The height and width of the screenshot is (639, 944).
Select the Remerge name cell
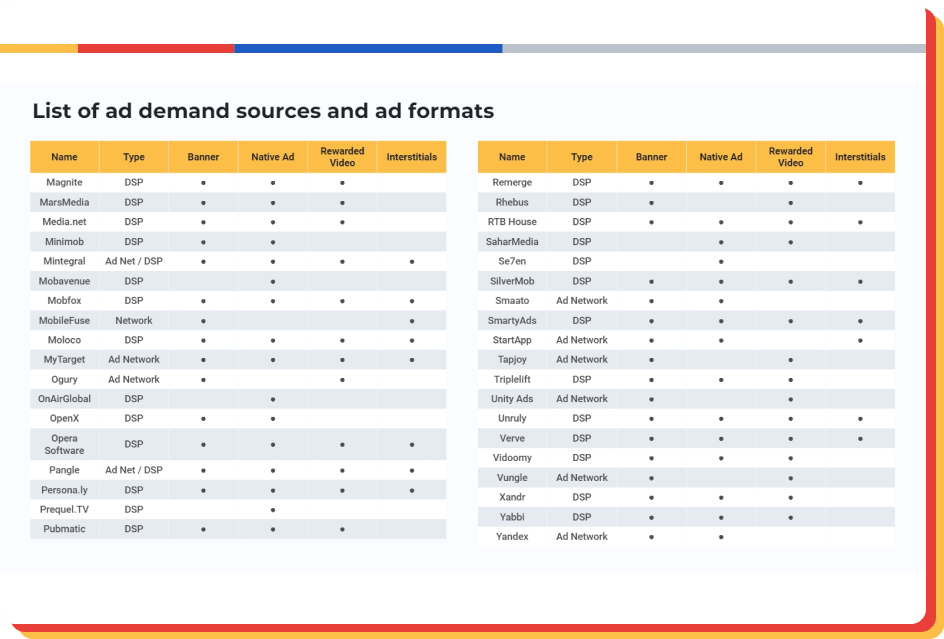pos(512,182)
